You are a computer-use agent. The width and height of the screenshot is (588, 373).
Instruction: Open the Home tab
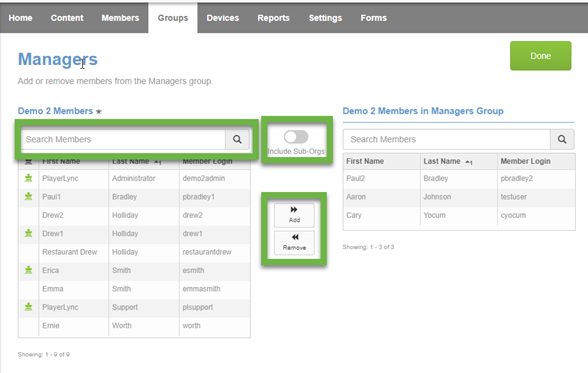tap(20, 18)
